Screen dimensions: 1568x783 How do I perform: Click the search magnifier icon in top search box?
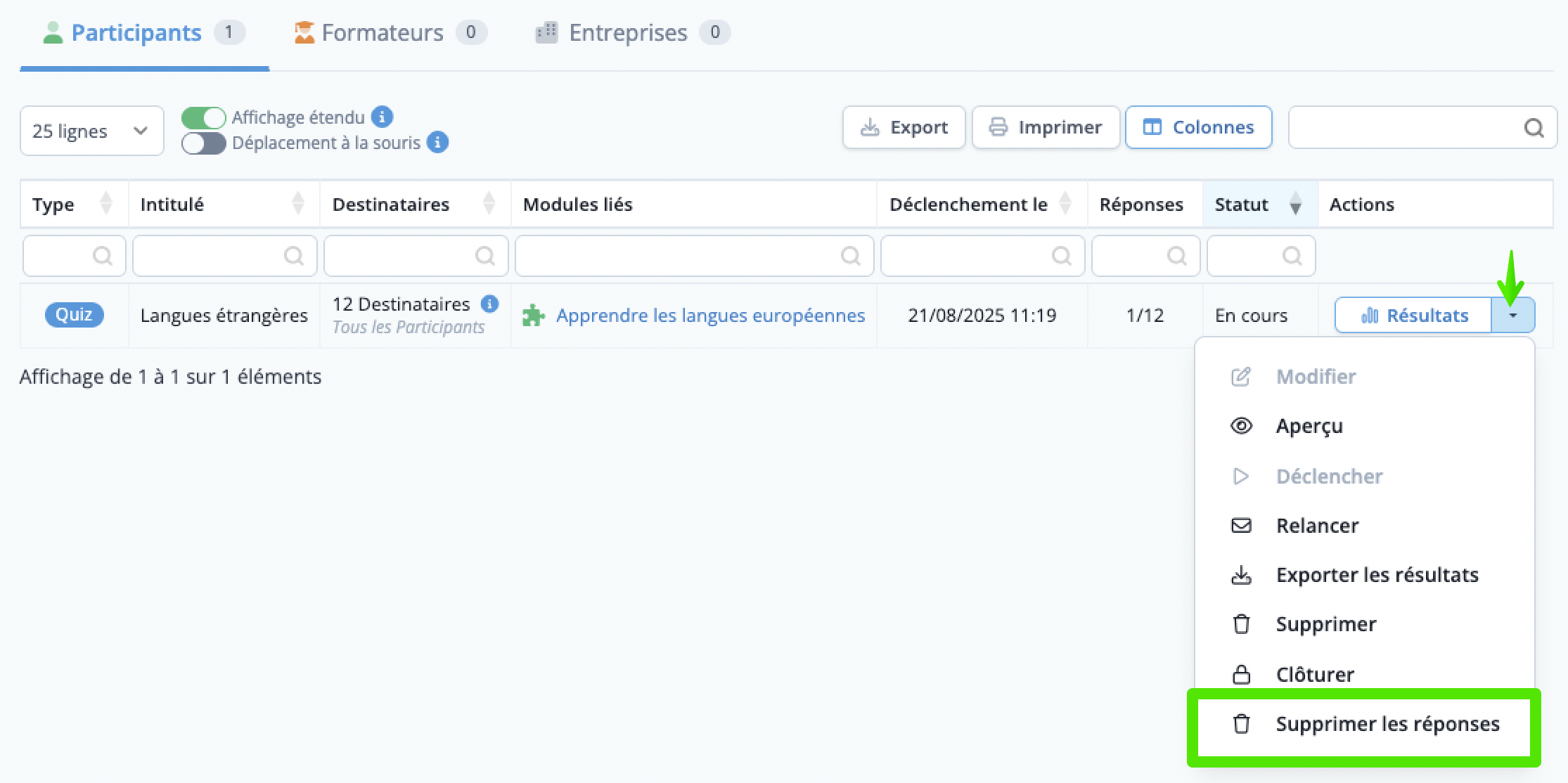click(1534, 128)
